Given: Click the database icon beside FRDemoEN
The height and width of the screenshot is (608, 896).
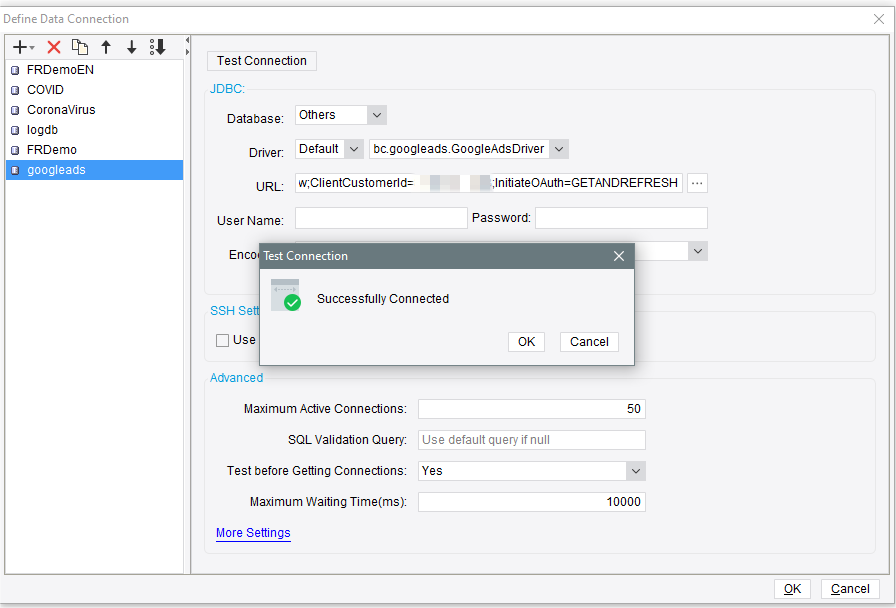Looking at the screenshot, I should pos(14,69).
